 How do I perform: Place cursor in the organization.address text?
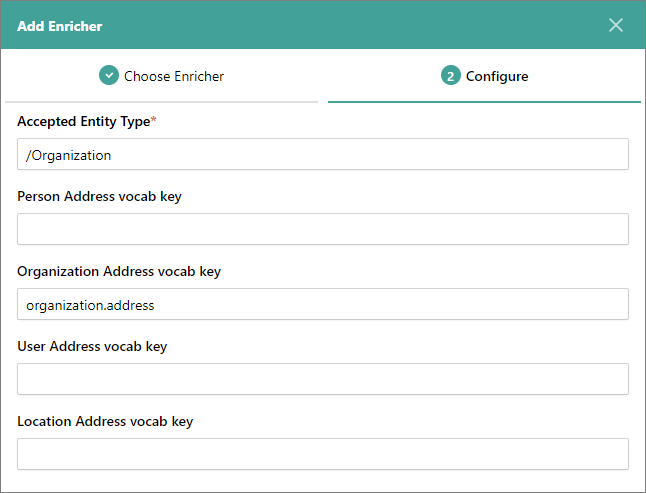(90, 305)
